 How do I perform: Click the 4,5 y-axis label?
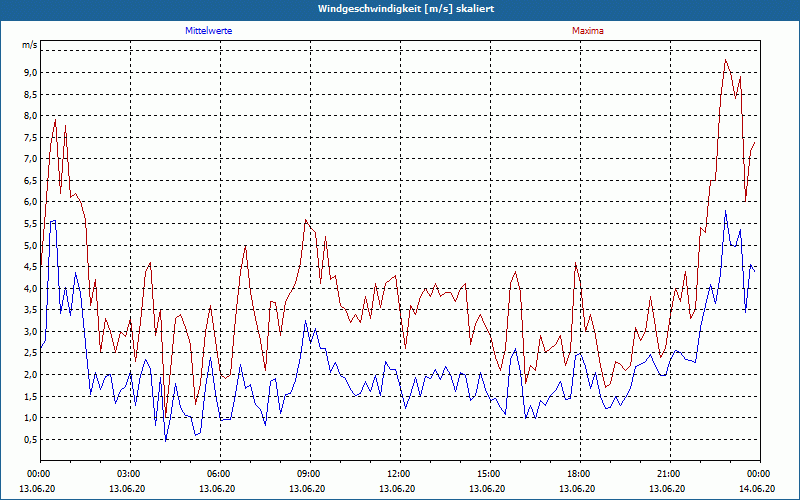30,266
